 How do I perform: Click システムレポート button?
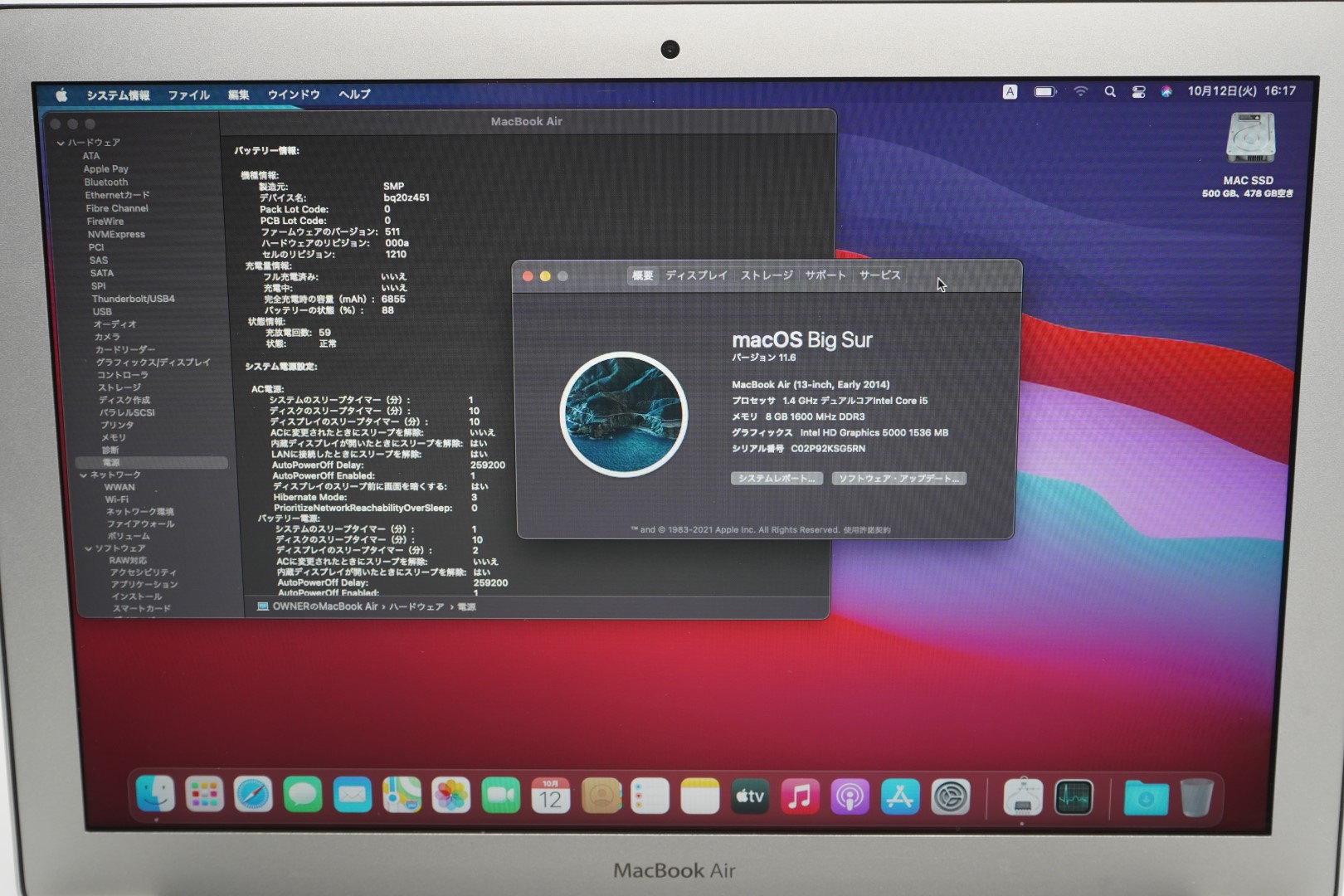pos(777,479)
